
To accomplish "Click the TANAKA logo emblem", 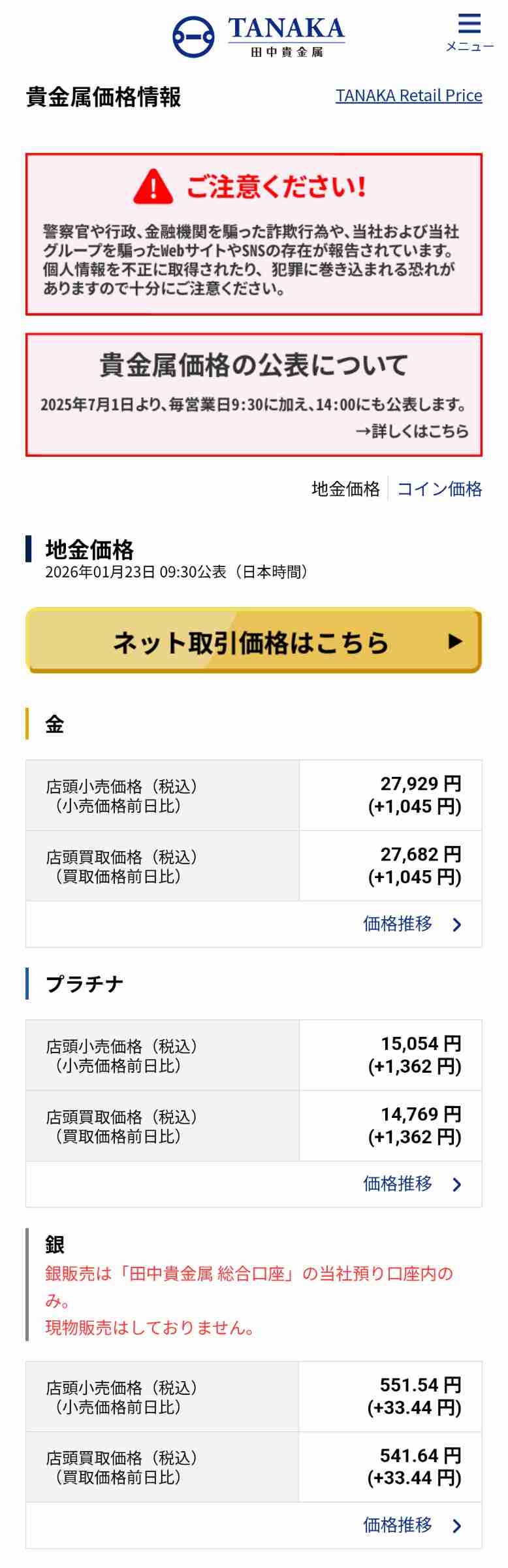I will [193, 37].
